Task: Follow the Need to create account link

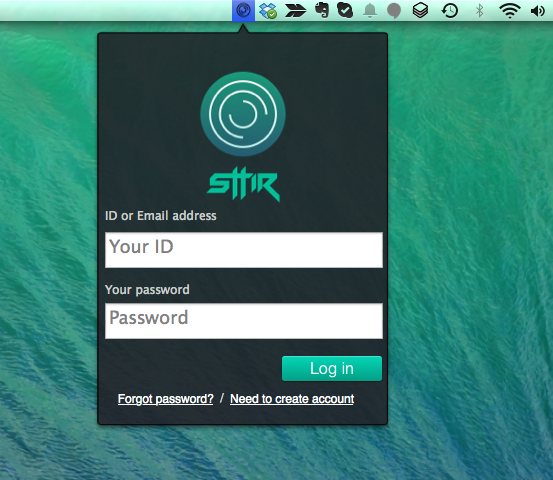Action: click(x=292, y=399)
